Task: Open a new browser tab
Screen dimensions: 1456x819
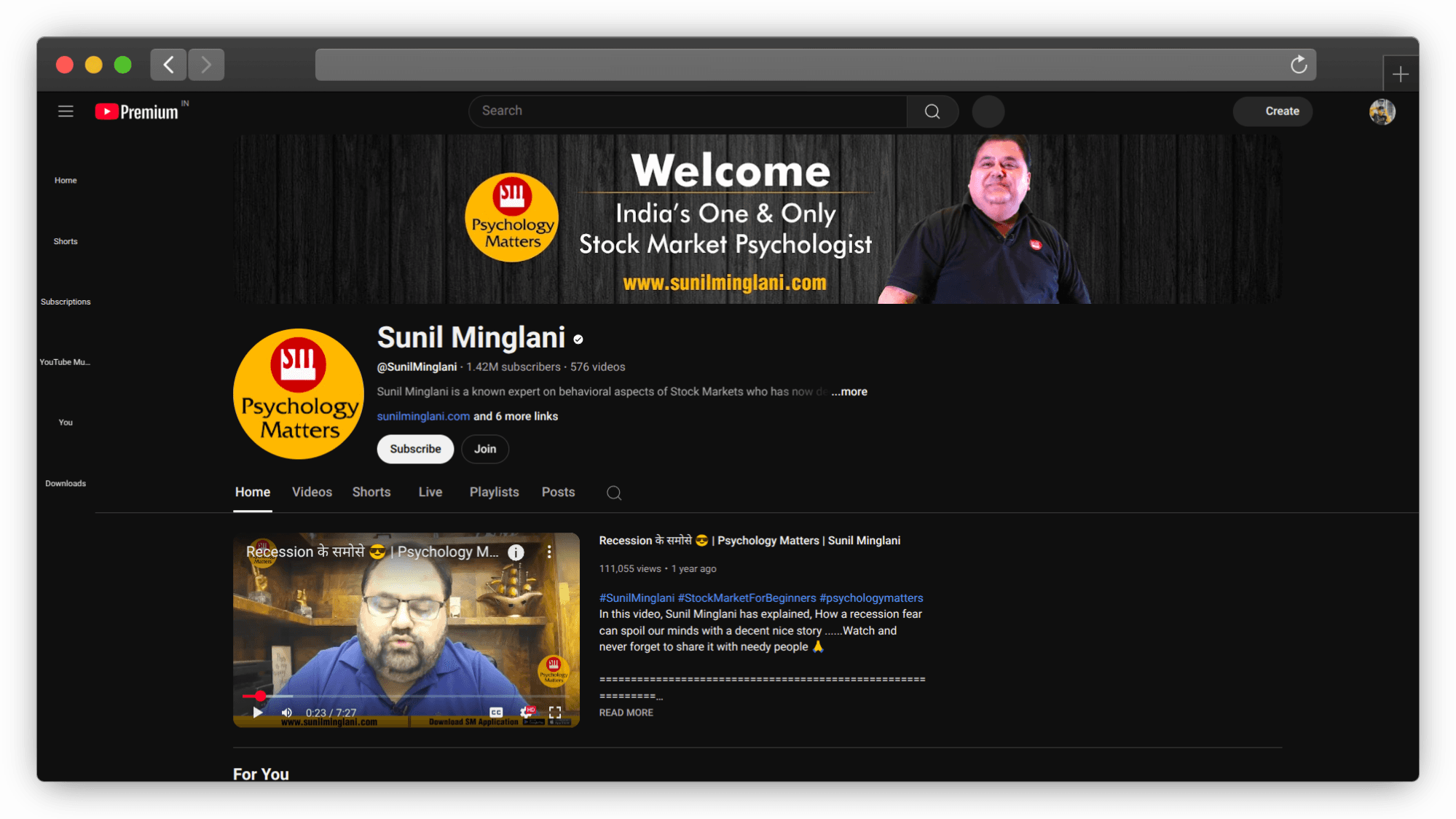Action: pyautogui.click(x=1400, y=74)
